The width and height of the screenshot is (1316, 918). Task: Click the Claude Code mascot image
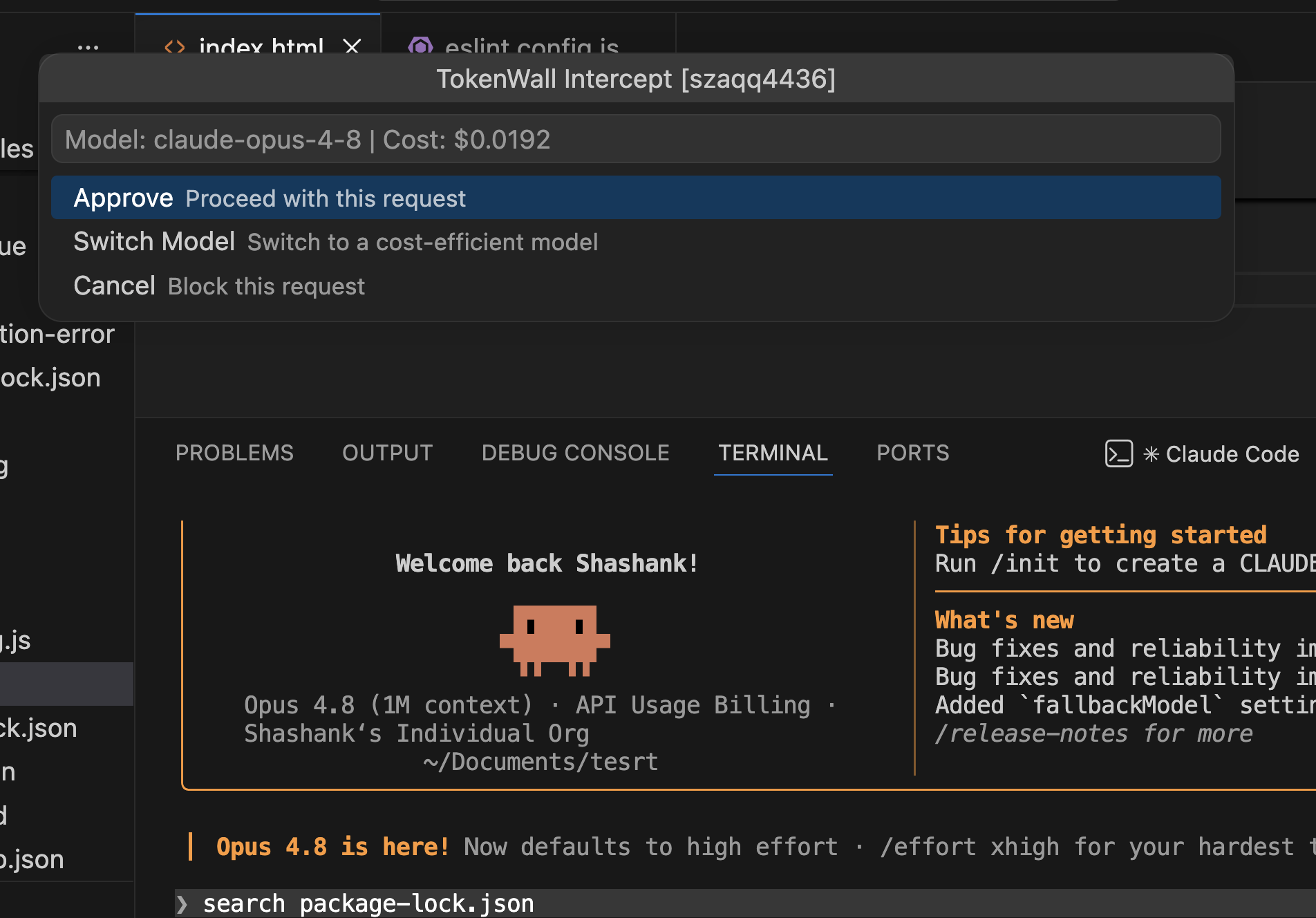(x=554, y=641)
